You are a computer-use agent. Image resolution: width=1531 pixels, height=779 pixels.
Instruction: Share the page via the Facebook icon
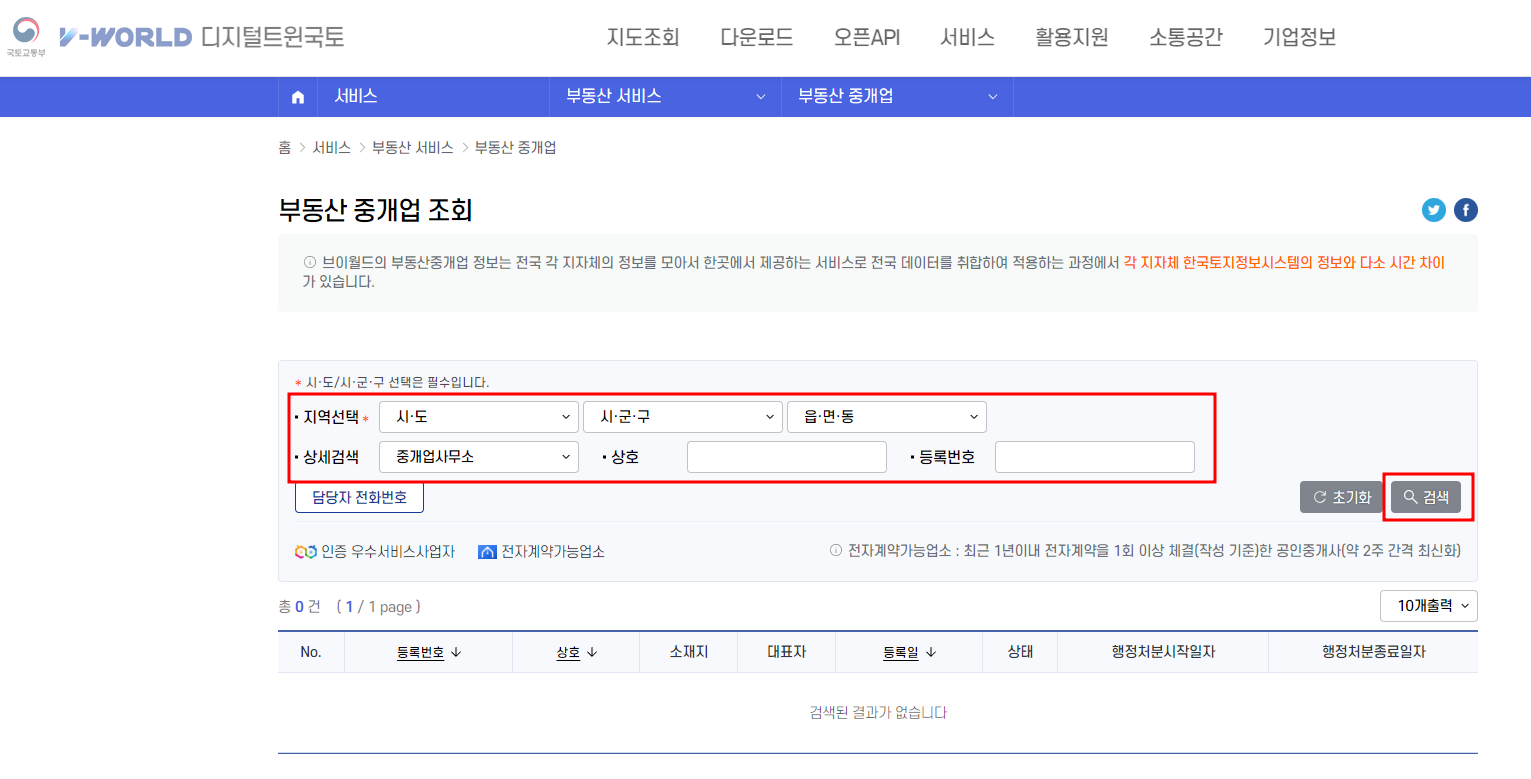tap(1465, 210)
